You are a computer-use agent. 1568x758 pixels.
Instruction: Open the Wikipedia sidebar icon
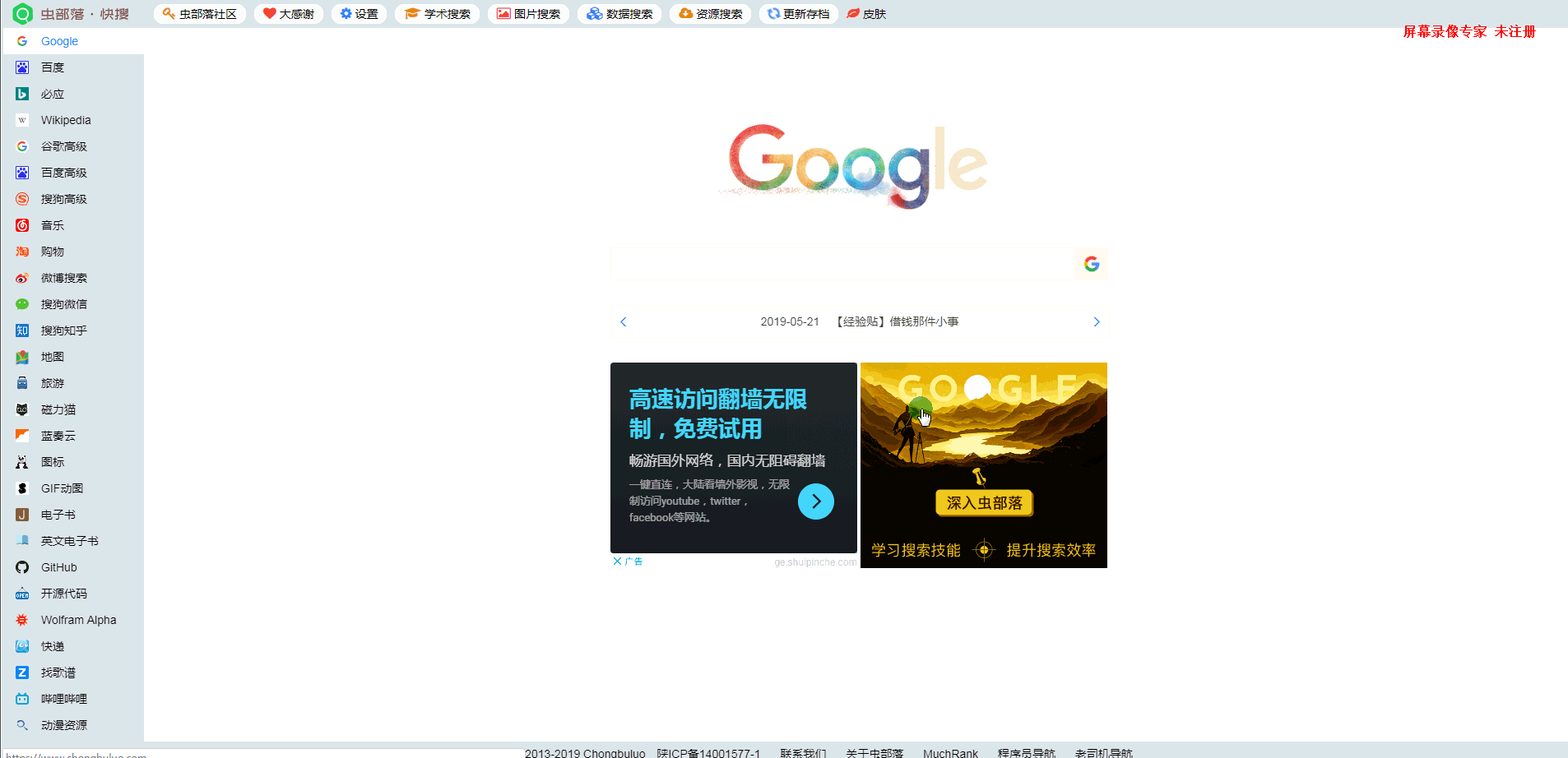(22, 120)
